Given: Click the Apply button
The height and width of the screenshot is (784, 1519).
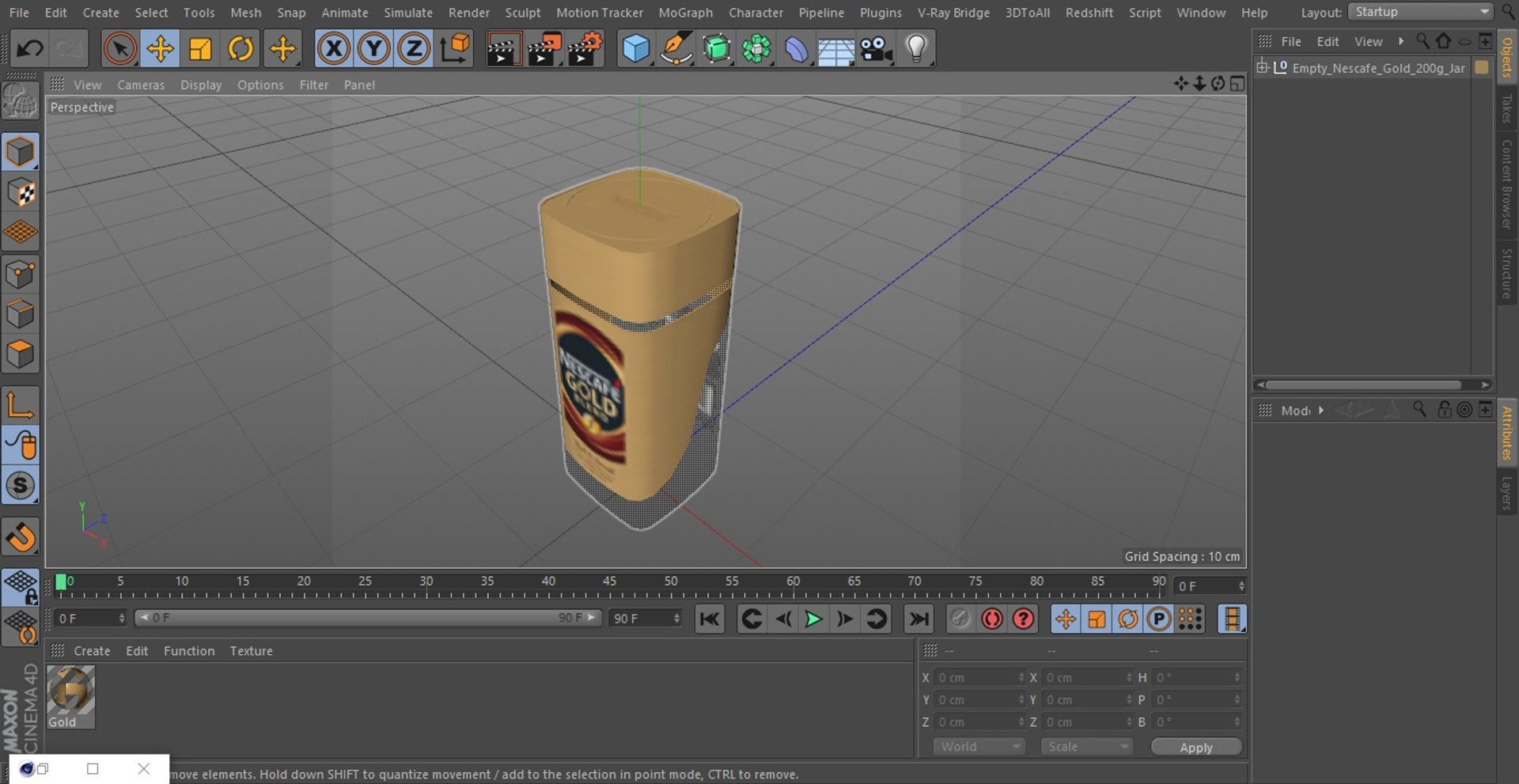Looking at the screenshot, I should (x=1196, y=747).
